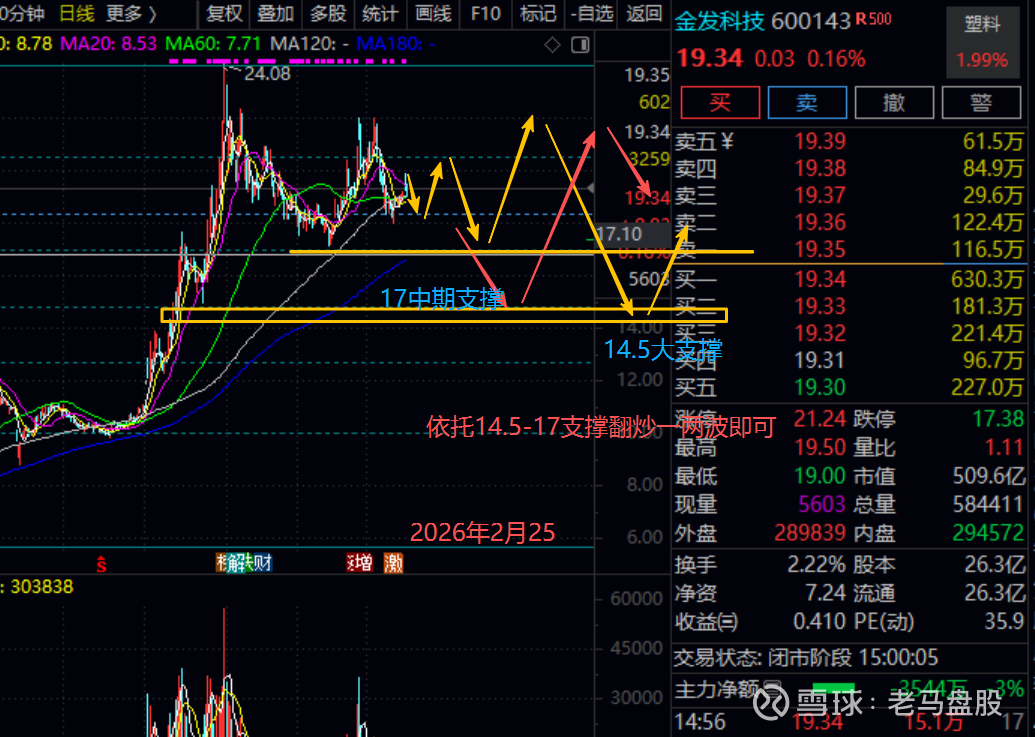The width and height of the screenshot is (1035, 737).
Task: Expand the 更多 periods menu
Action: (132, 13)
